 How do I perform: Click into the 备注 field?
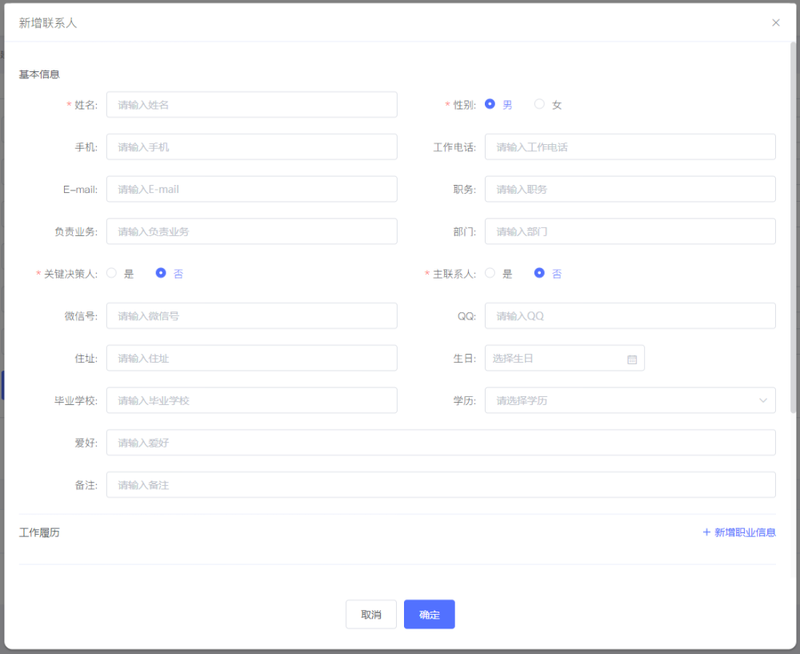(441, 485)
